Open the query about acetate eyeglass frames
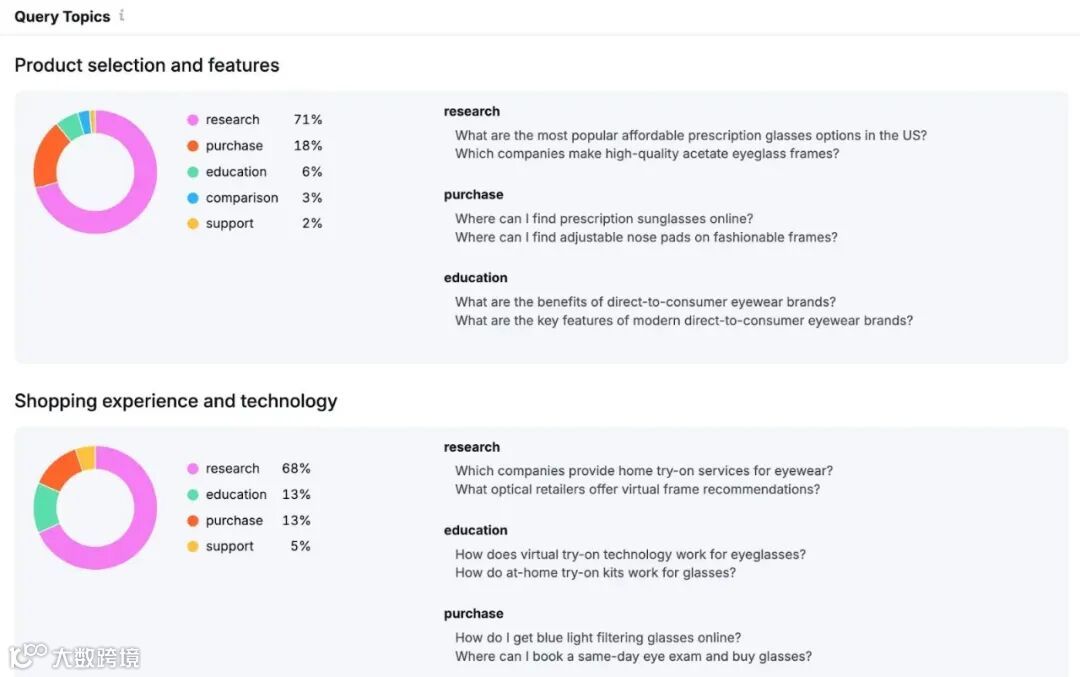The image size is (1080, 677). (646, 154)
